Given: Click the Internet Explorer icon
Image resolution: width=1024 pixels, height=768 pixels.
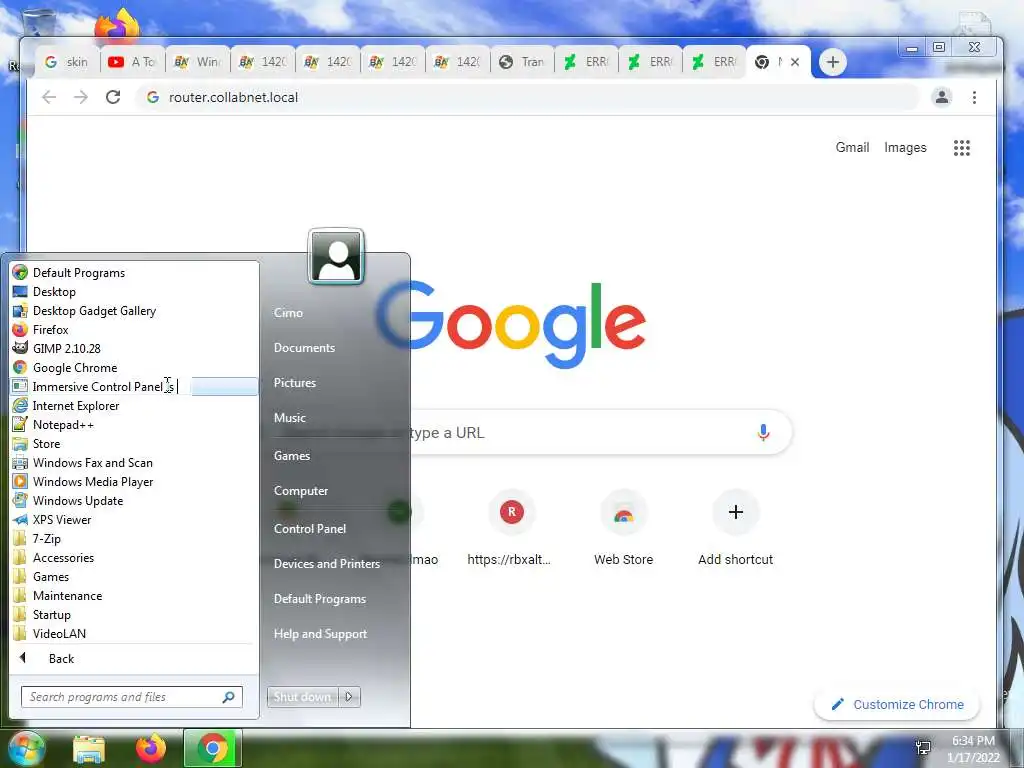Looking at the screenshot, I should pyautogui.click(x=20, y=405).
